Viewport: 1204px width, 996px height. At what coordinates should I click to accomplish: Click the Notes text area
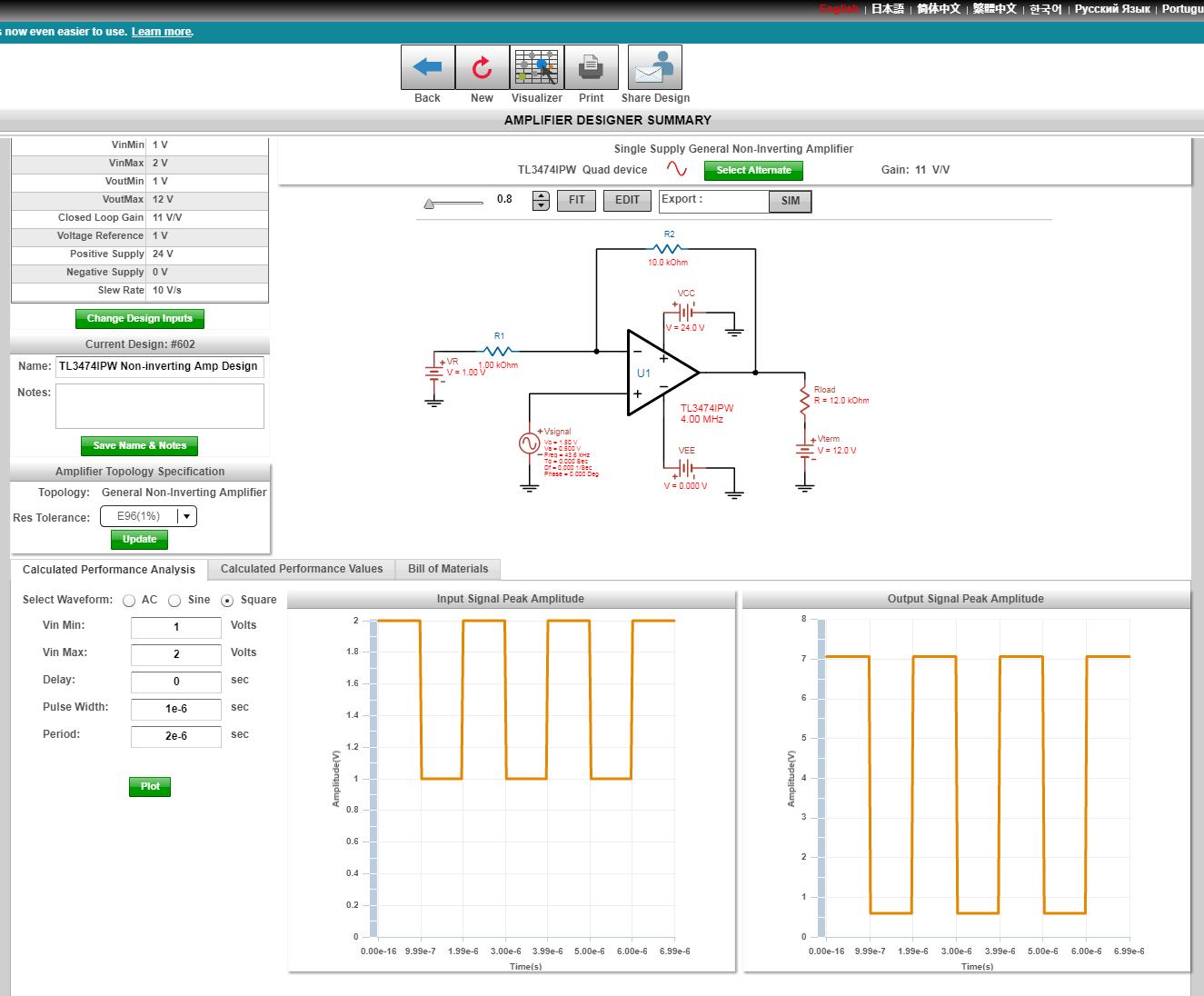160,406
